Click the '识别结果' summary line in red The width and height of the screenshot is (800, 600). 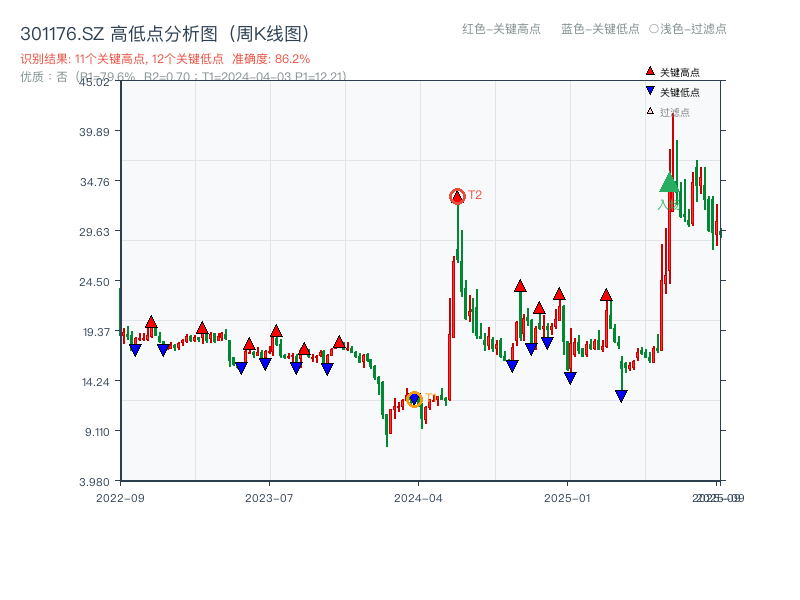(165, 59)
